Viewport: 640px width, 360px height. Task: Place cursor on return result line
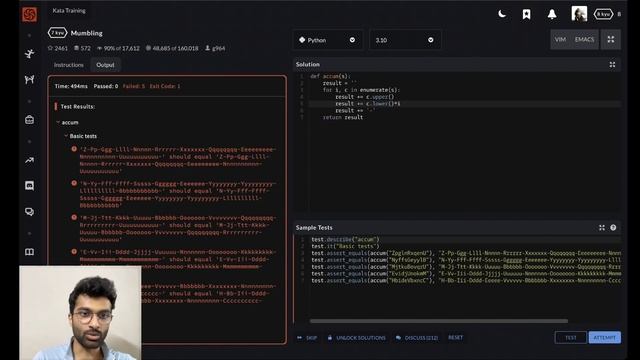click(343, 118)
